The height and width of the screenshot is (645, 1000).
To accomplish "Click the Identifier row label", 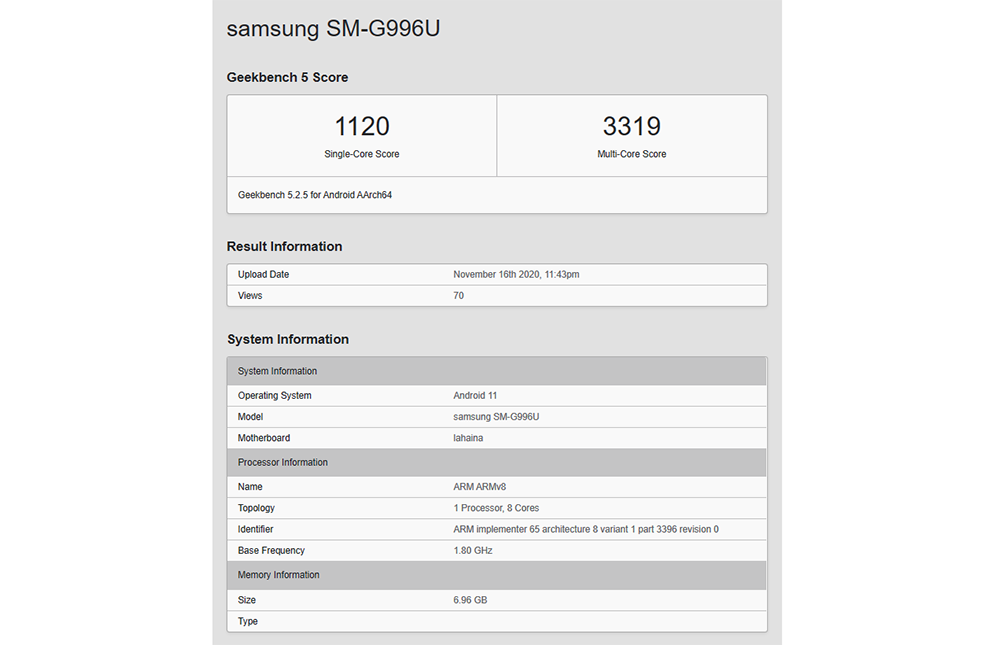I will coord(256,529).
